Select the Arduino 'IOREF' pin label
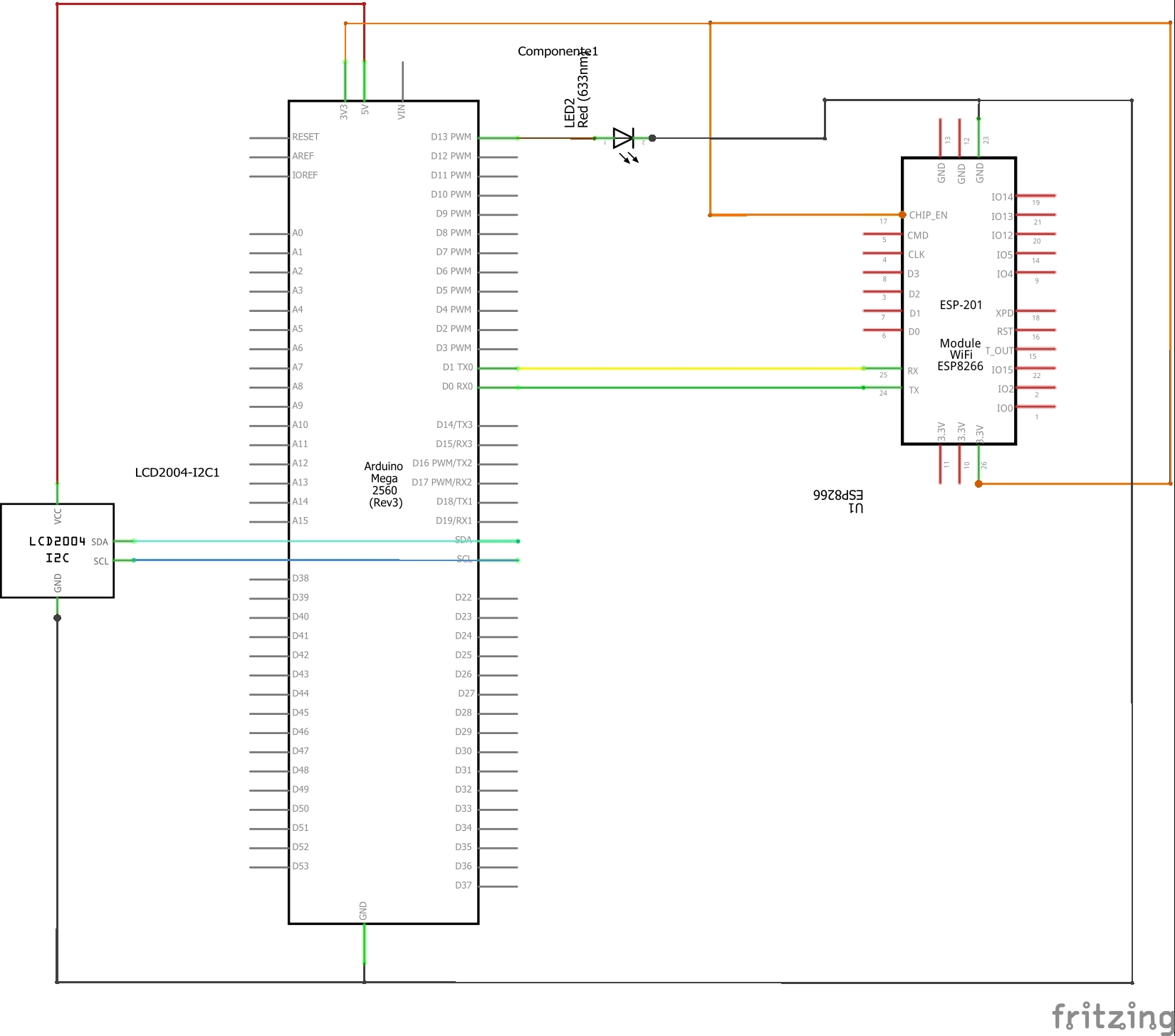 (305, 175)
